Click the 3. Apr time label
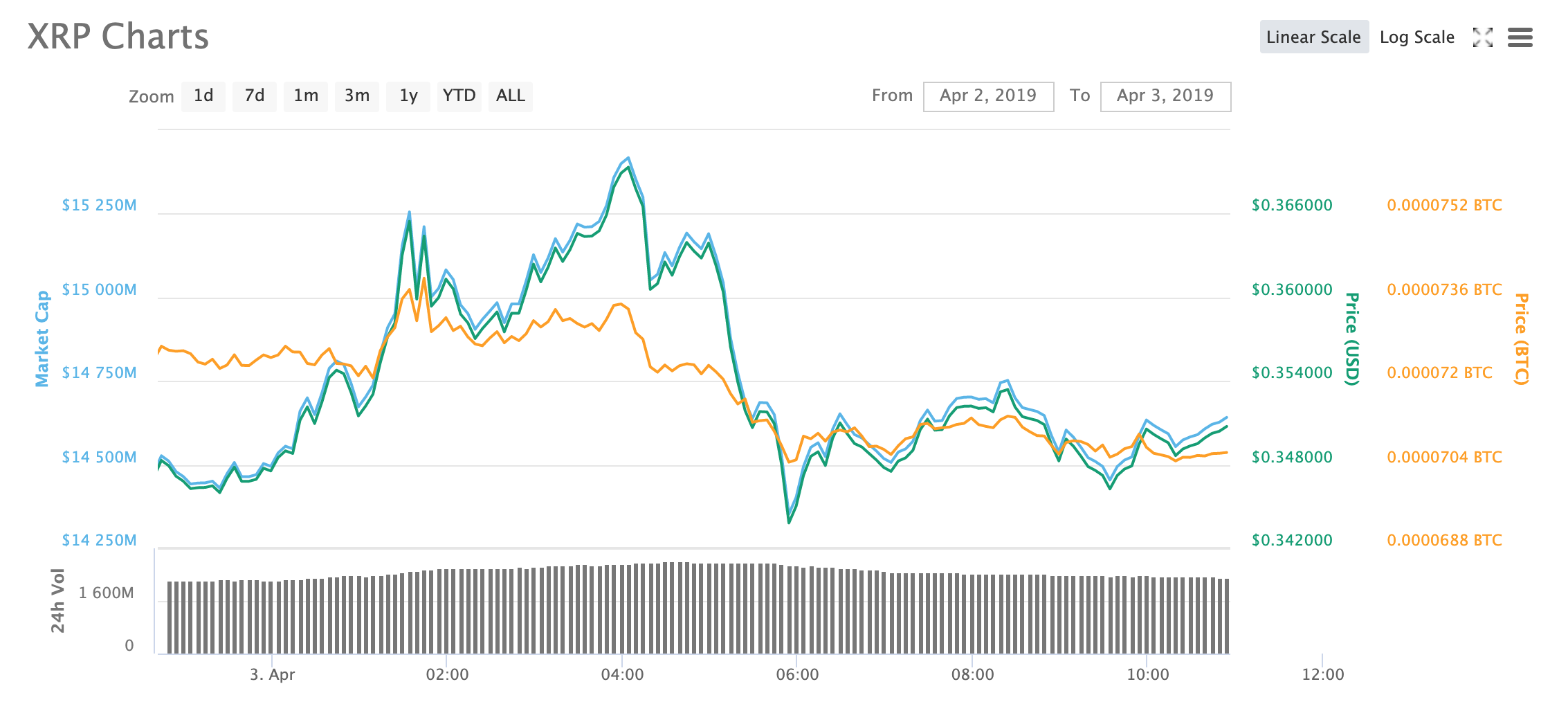Viewport: 1568px width, 702px height. click(x=272, y=674)
